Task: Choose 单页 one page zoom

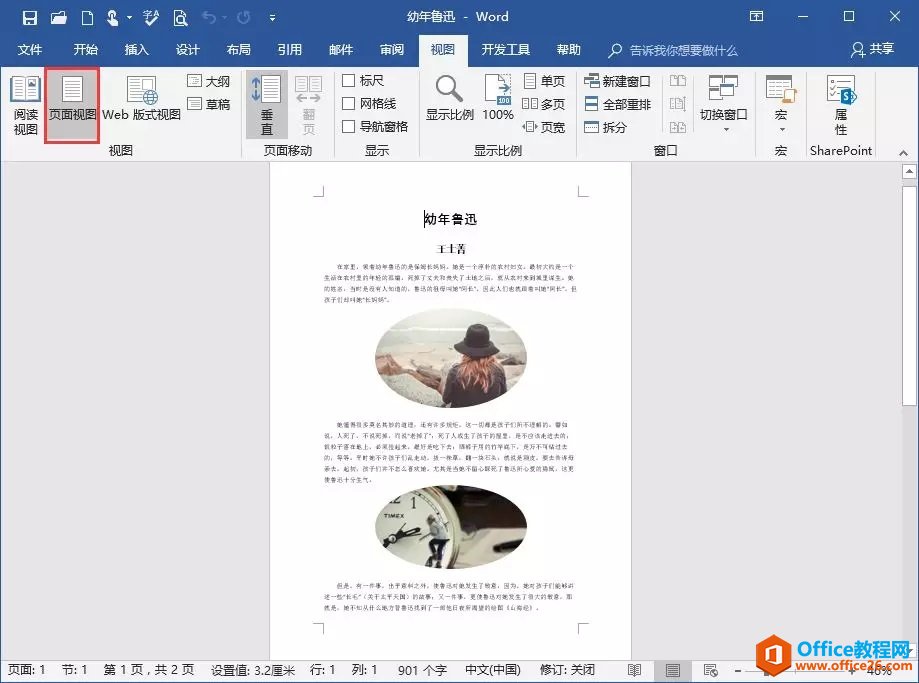Action: coord(544,81)
